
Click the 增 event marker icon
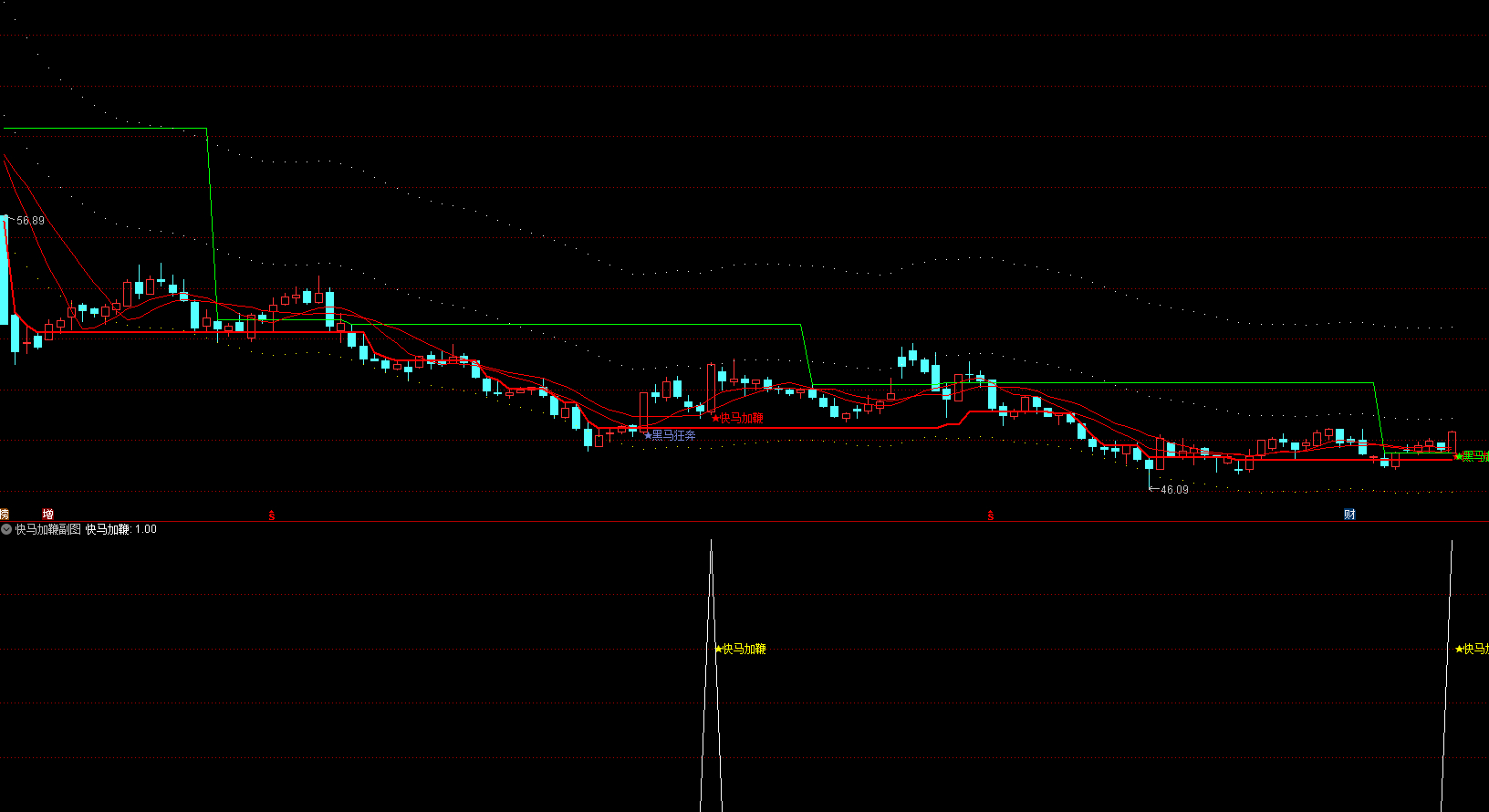[x=47, y=515]
